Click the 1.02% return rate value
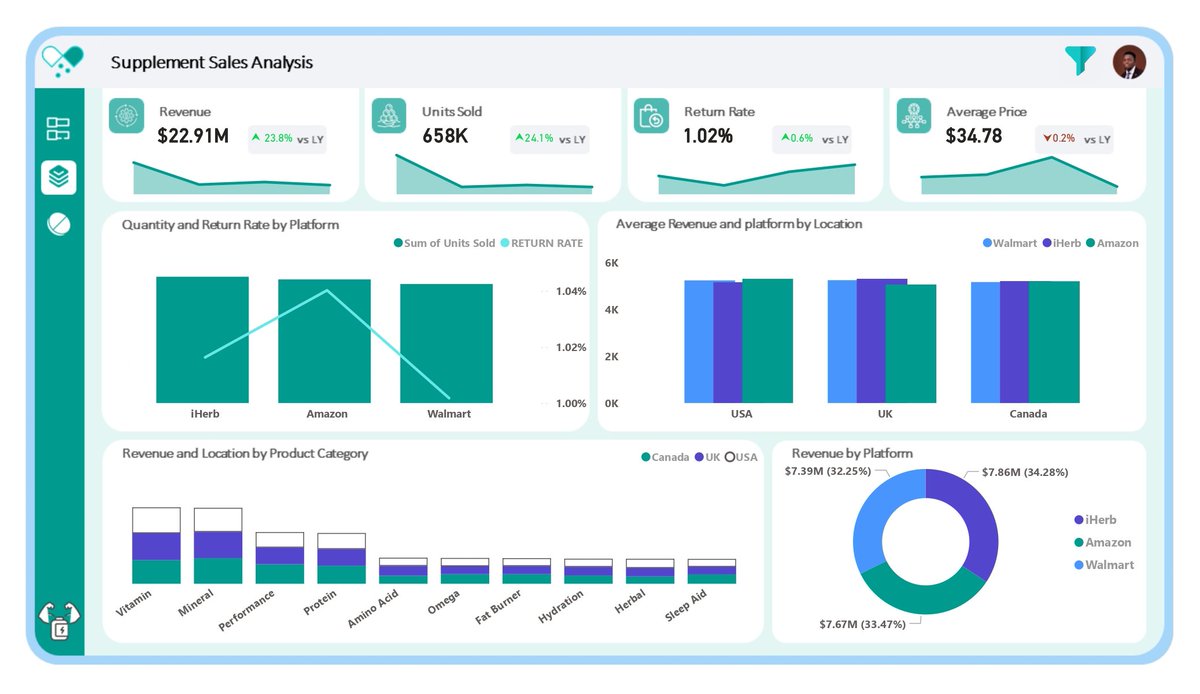Screen dimensions: 1200x694 pos(708,136)
